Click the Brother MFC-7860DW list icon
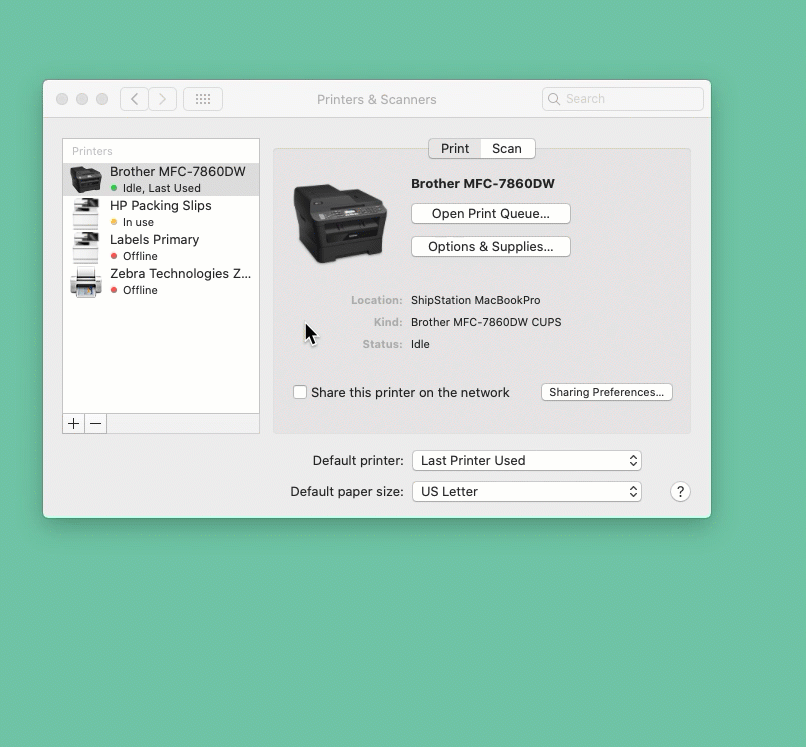The width and height of the screenshot is (806, 747). click(86, 179)
